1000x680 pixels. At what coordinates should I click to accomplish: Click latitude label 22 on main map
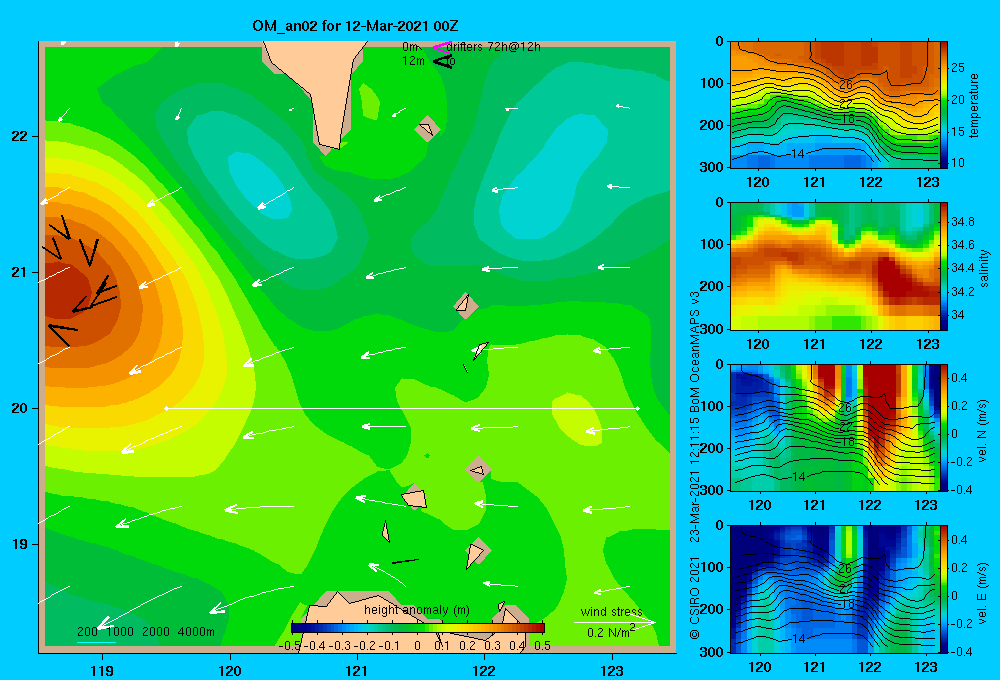point(19,137)
